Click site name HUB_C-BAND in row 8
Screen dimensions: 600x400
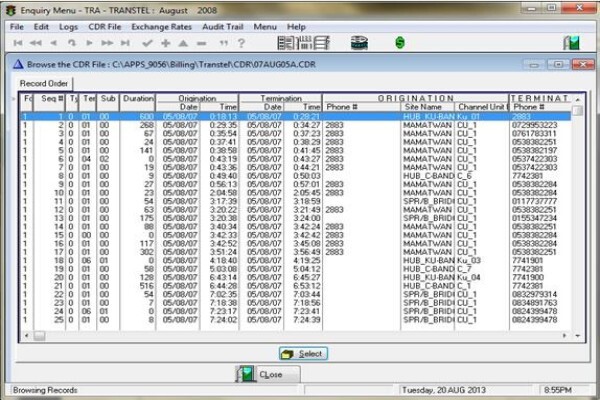coord(428,176)
